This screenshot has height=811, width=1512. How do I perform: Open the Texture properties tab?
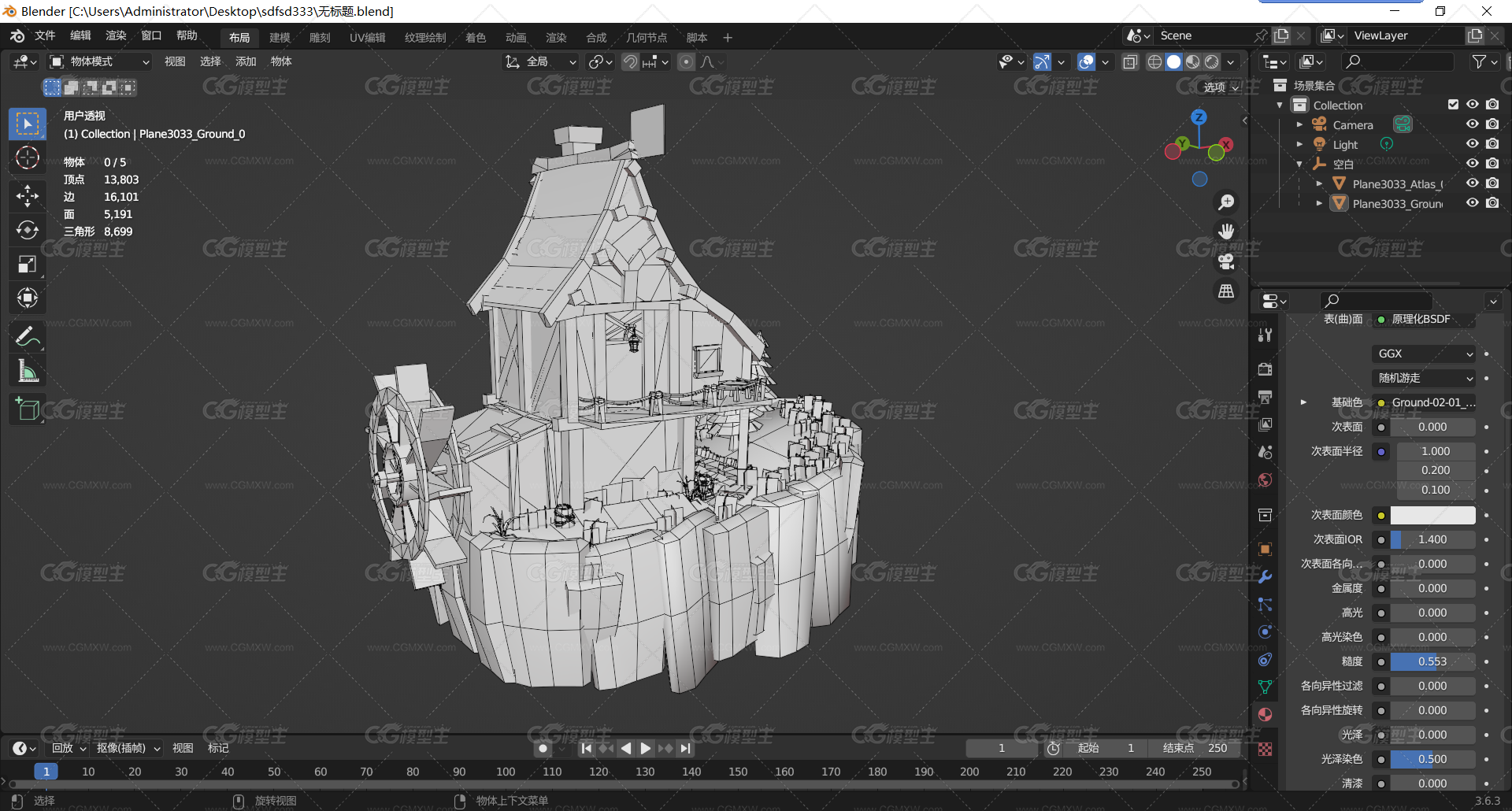pyautogui.click(x=1265, y=749)
